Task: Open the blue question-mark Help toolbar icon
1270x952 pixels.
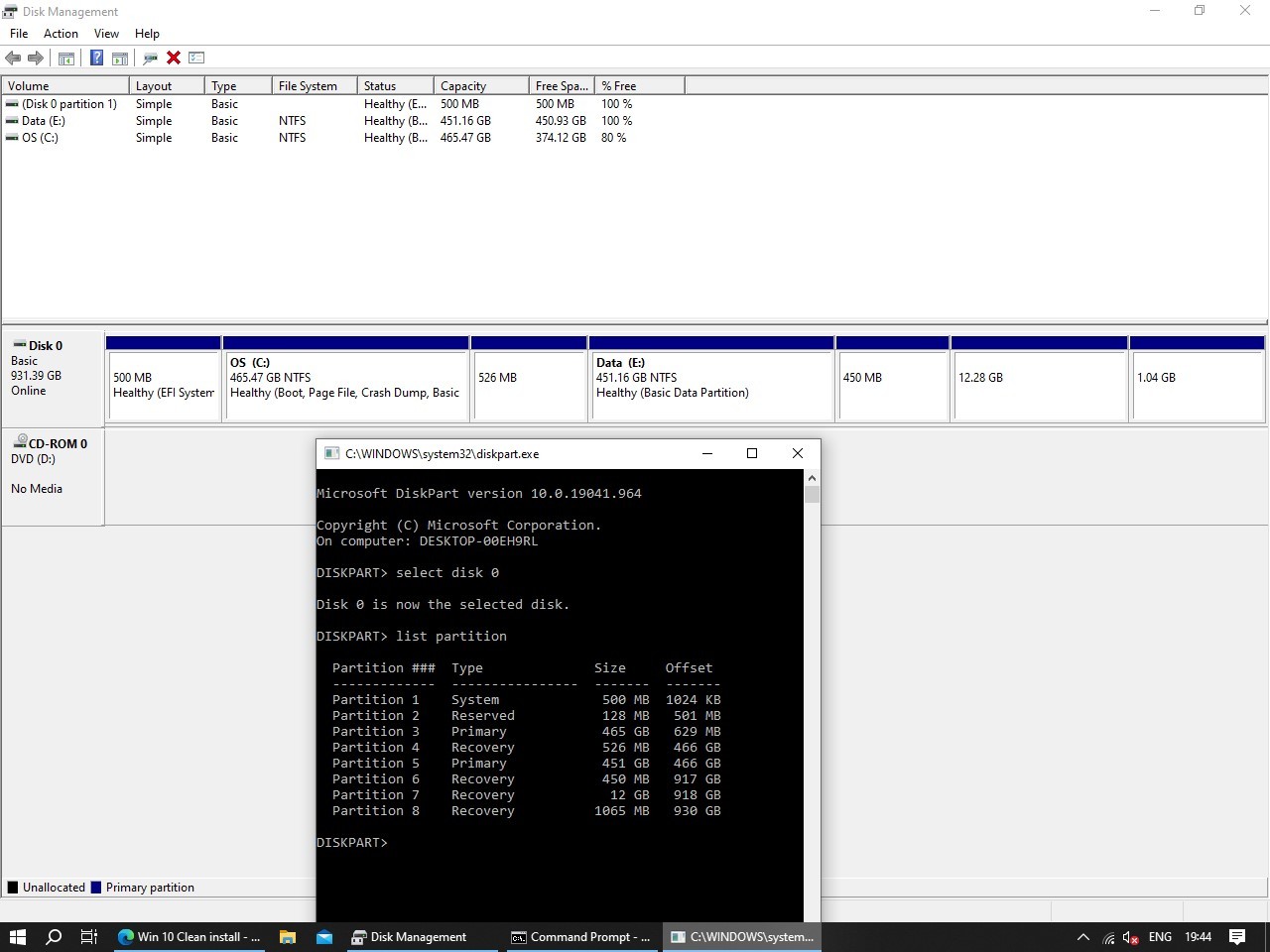Action: pyautogui.click(x=96, y=58)
